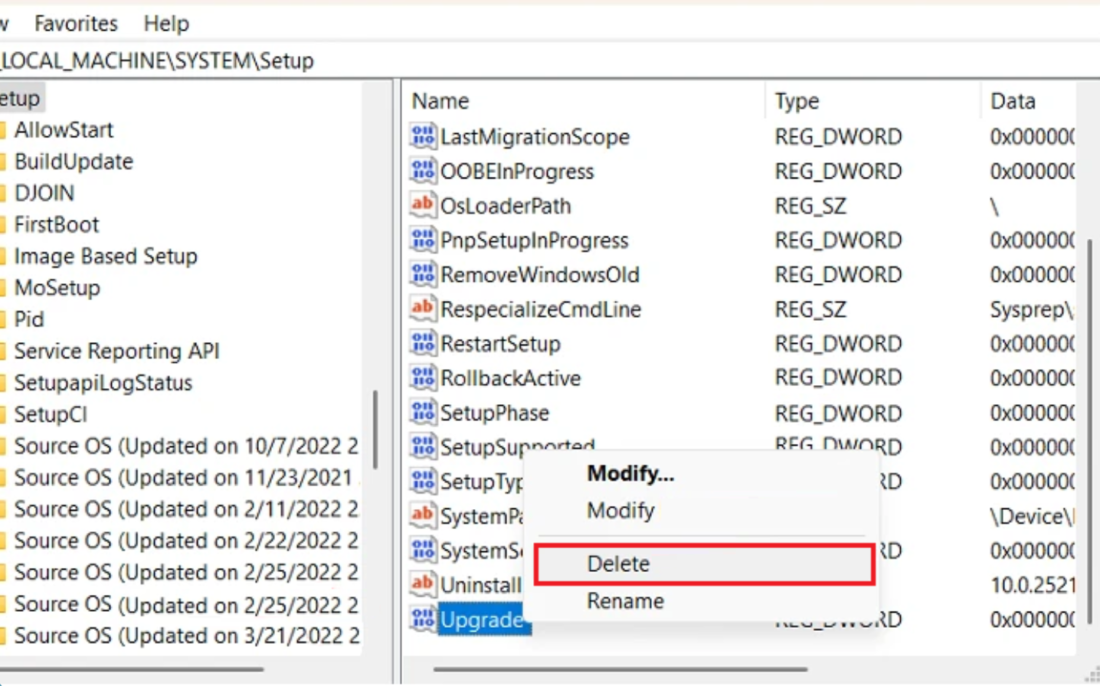Click Rename in the context menu
Viewport: 1100px width, 686px height.
tap(625, 600)
